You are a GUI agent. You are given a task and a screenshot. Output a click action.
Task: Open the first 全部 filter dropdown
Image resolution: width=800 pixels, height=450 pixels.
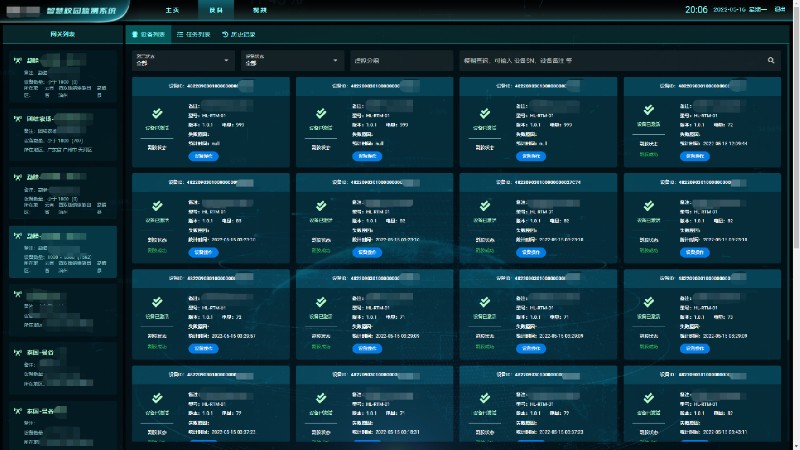coord(183,60)
